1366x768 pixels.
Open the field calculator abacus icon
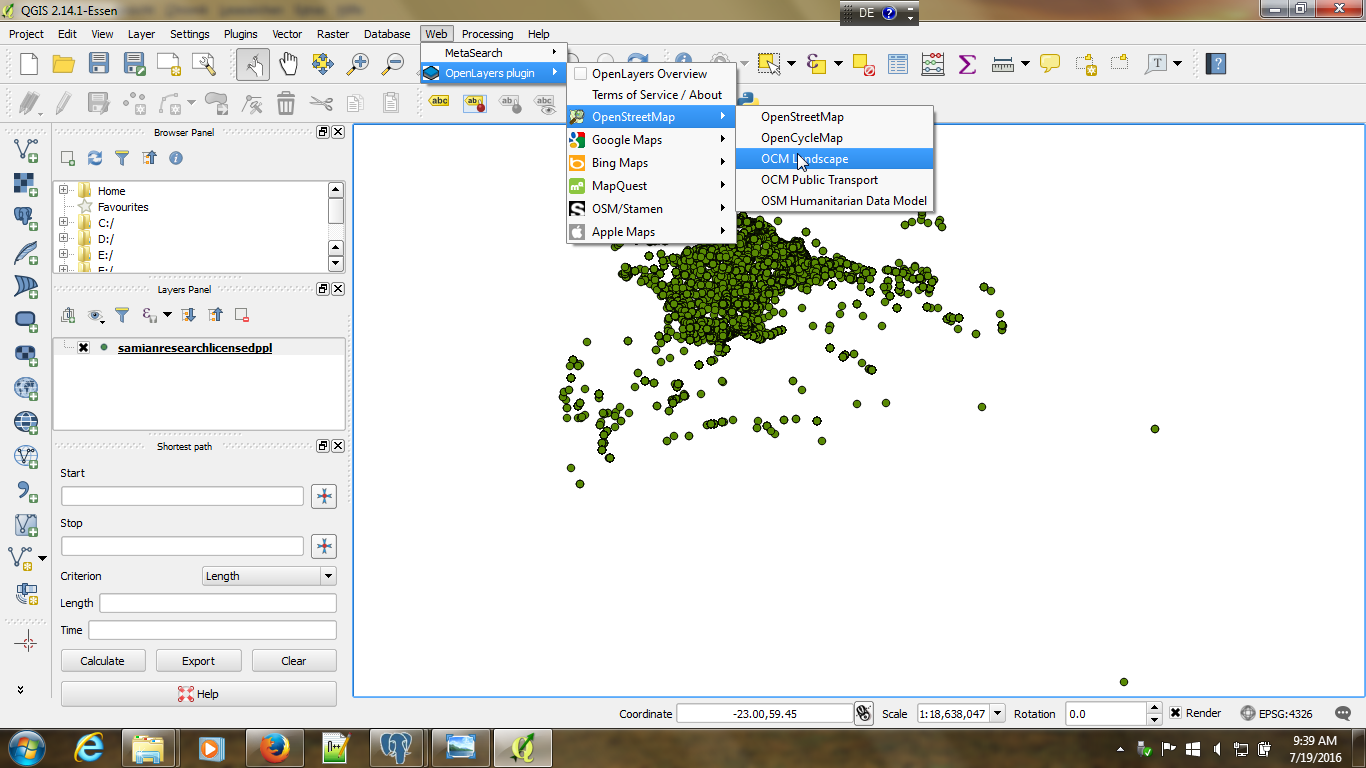[x=933, y=64]
